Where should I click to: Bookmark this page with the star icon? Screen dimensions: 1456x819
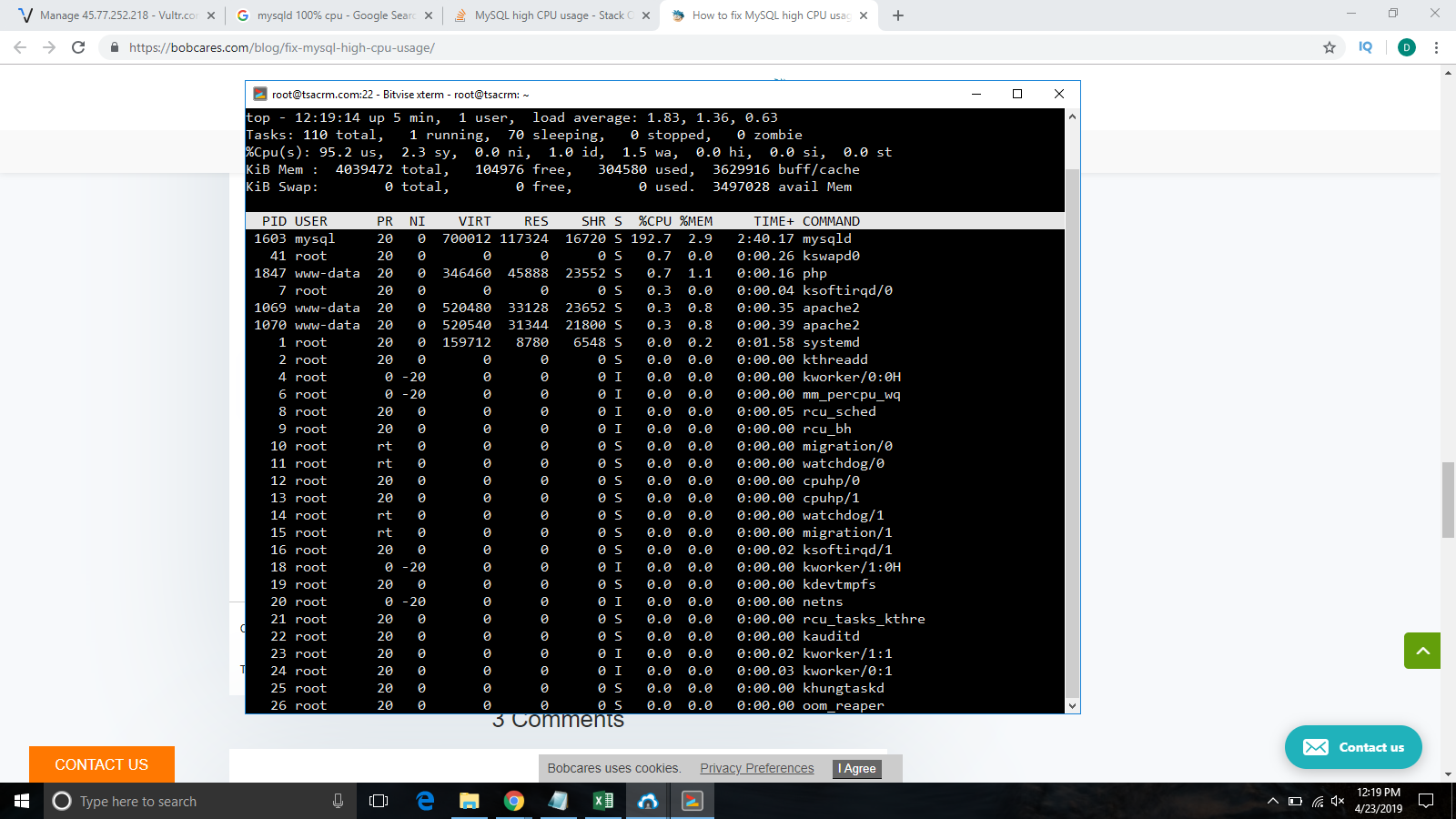click(1330, 47)
